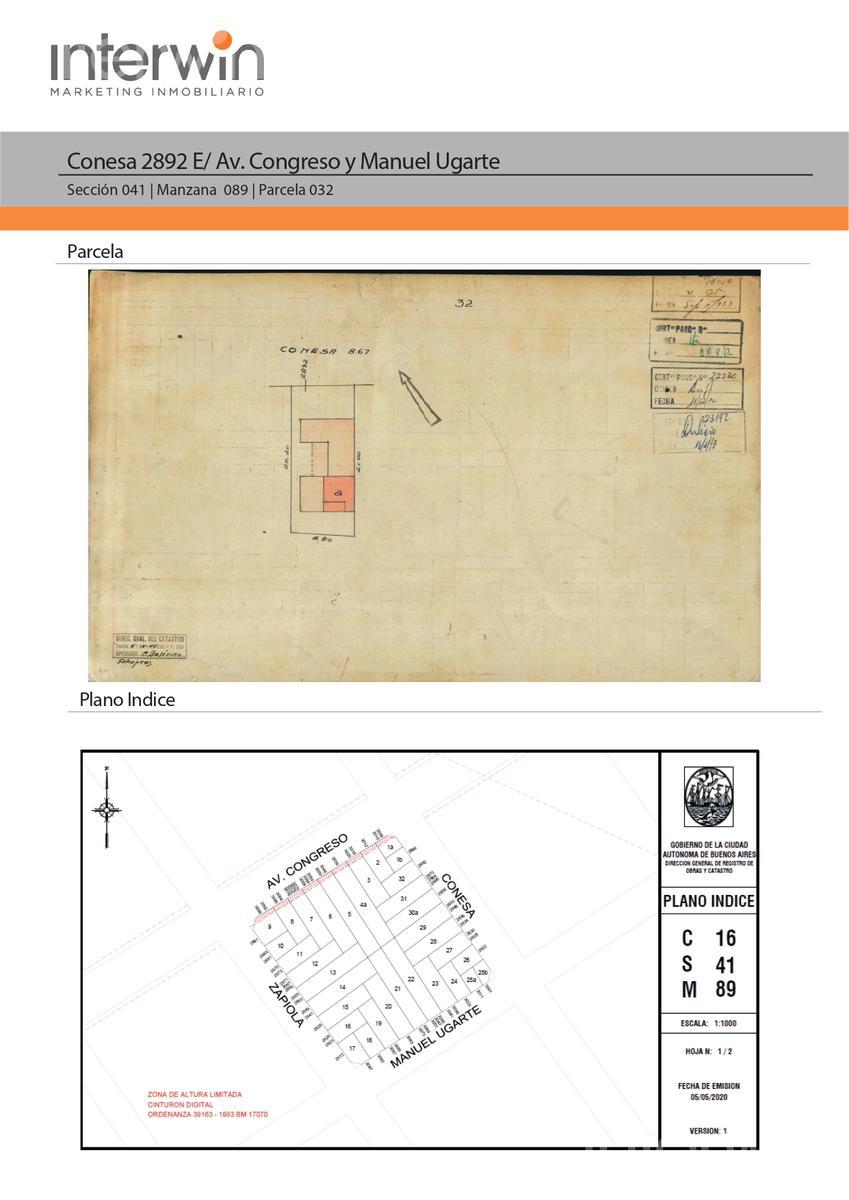Click lot '31' on the index map
The height and width of the screenshot is (1200, 849).
[x=404, y=899]
